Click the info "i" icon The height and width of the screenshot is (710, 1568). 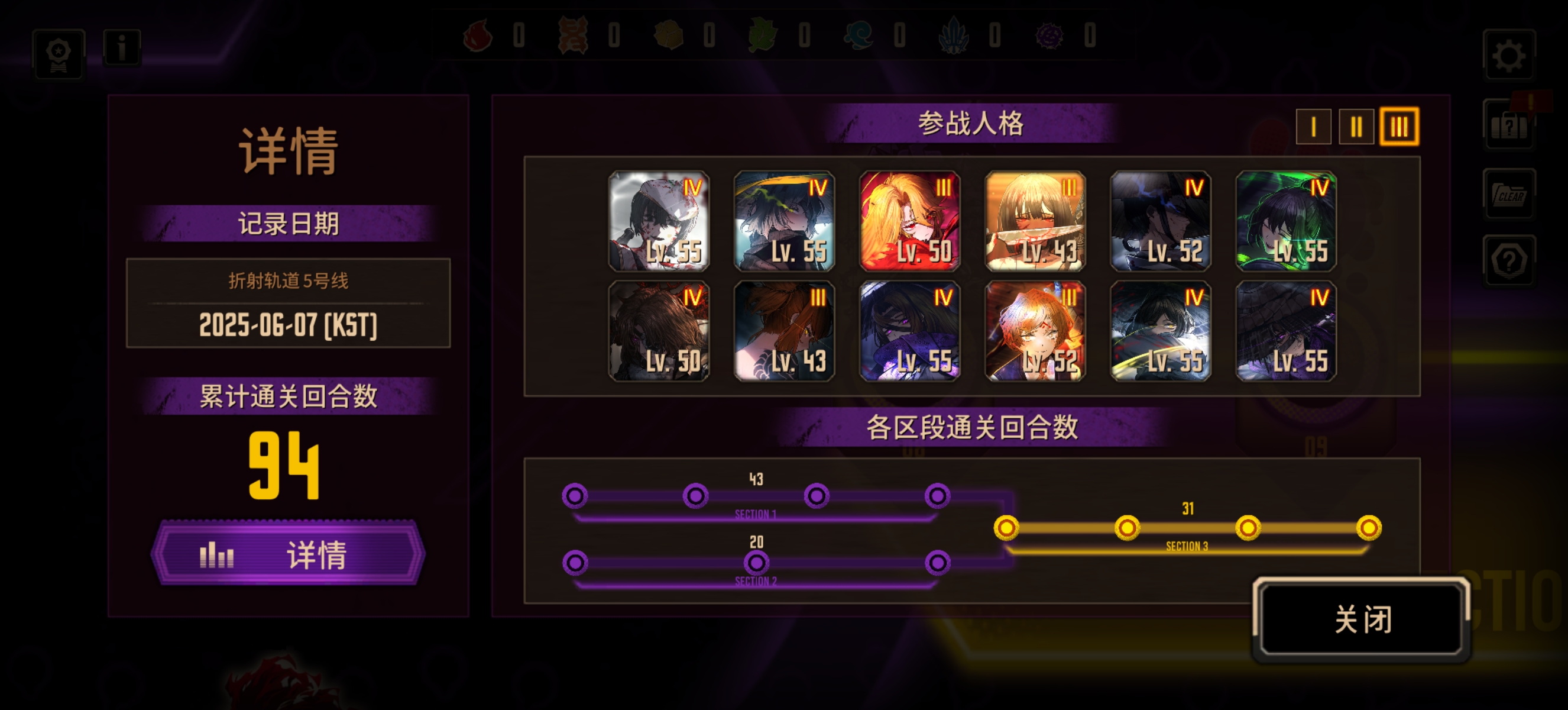pyautogui.click(x=122, y=47)
